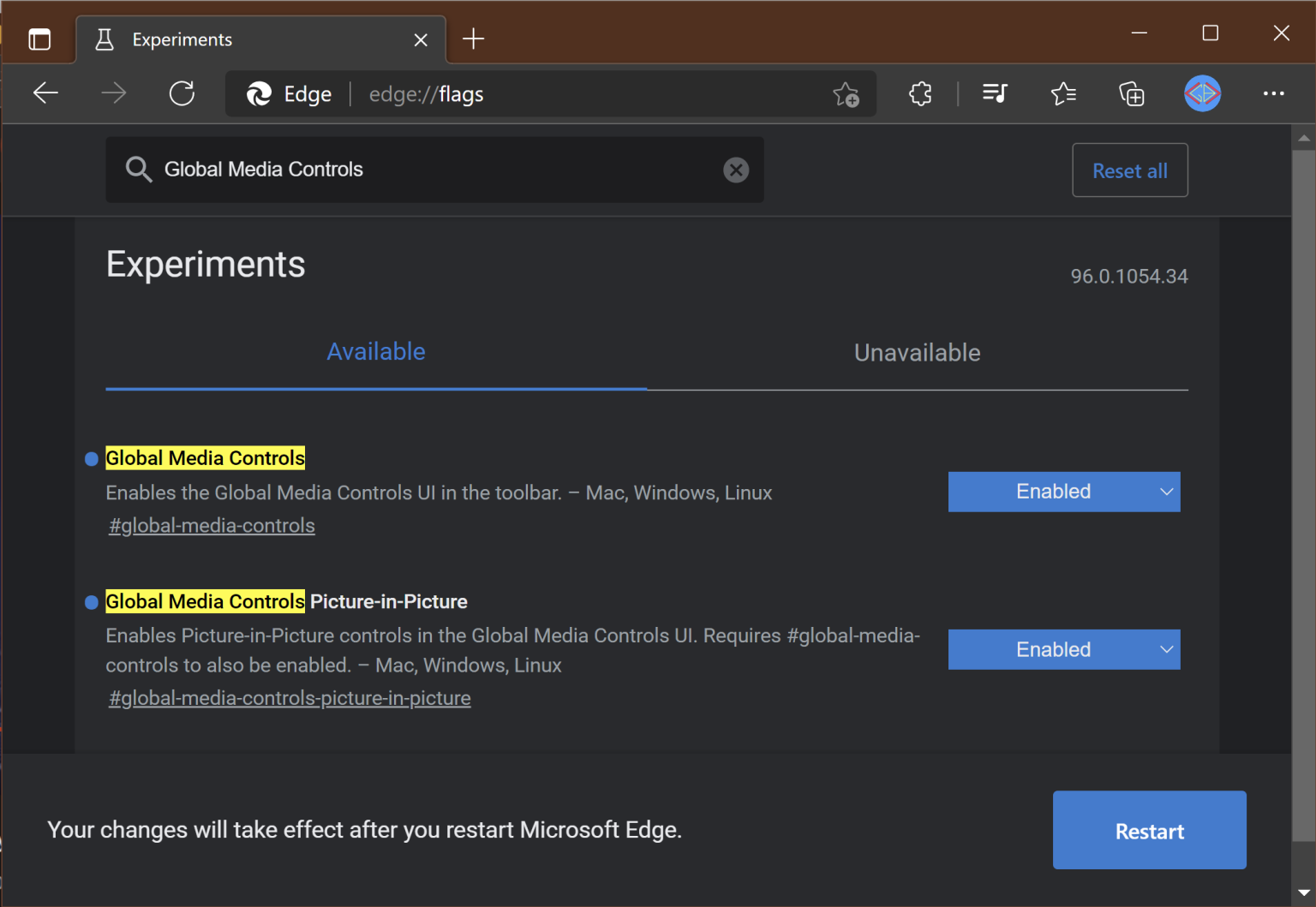Open the Favorites icon
Viewport: 1316px width, 907px height.
coord(1063,93)
